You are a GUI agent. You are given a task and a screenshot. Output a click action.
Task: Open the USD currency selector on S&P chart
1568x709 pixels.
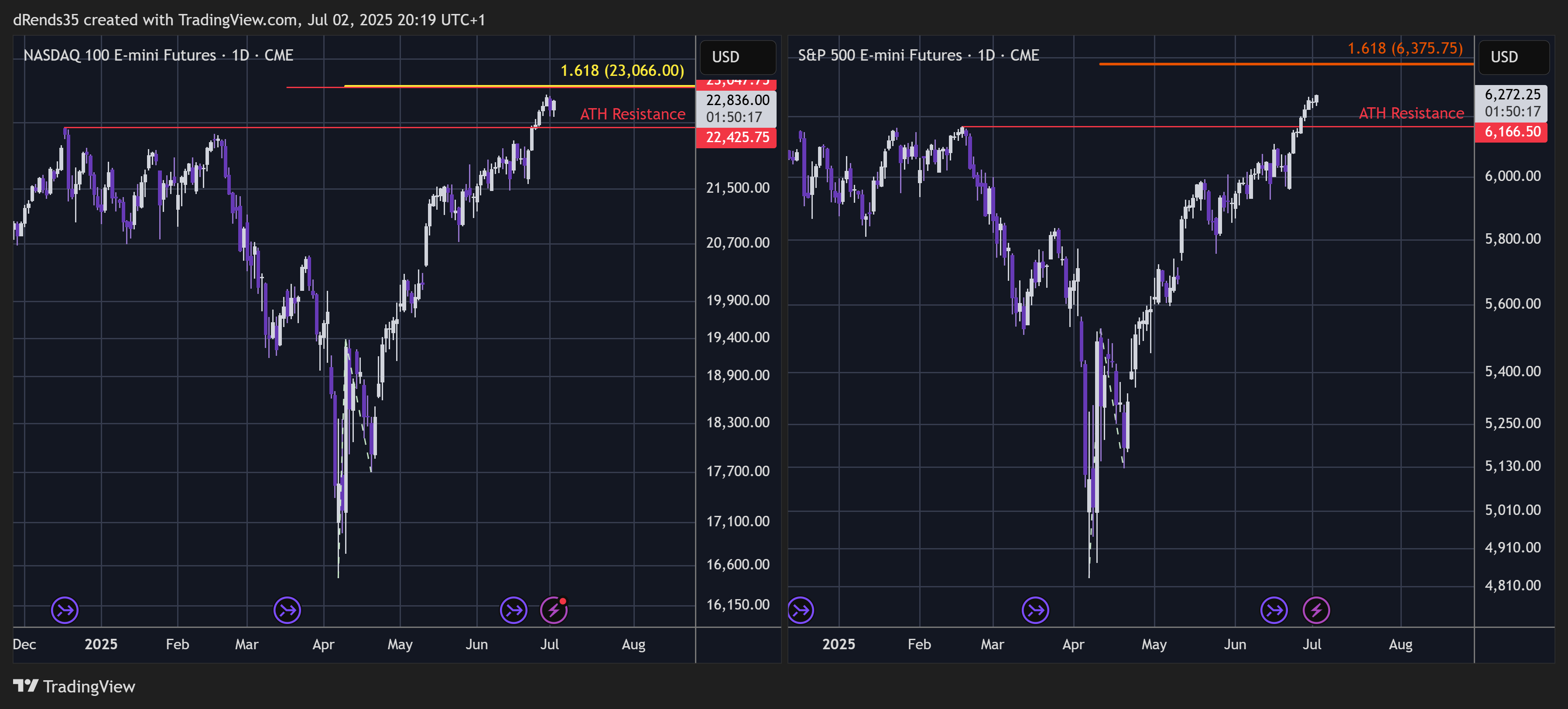coord(1514,57)
